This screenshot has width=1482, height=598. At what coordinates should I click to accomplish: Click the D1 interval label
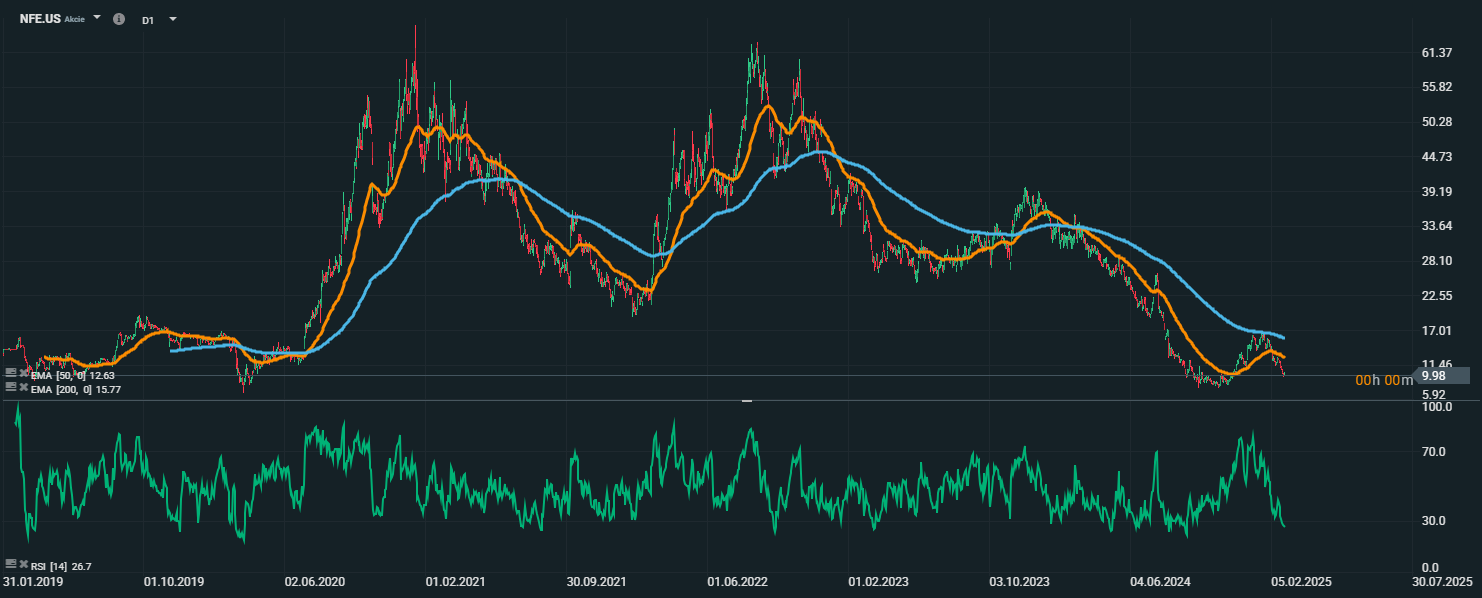coord(148,20)
